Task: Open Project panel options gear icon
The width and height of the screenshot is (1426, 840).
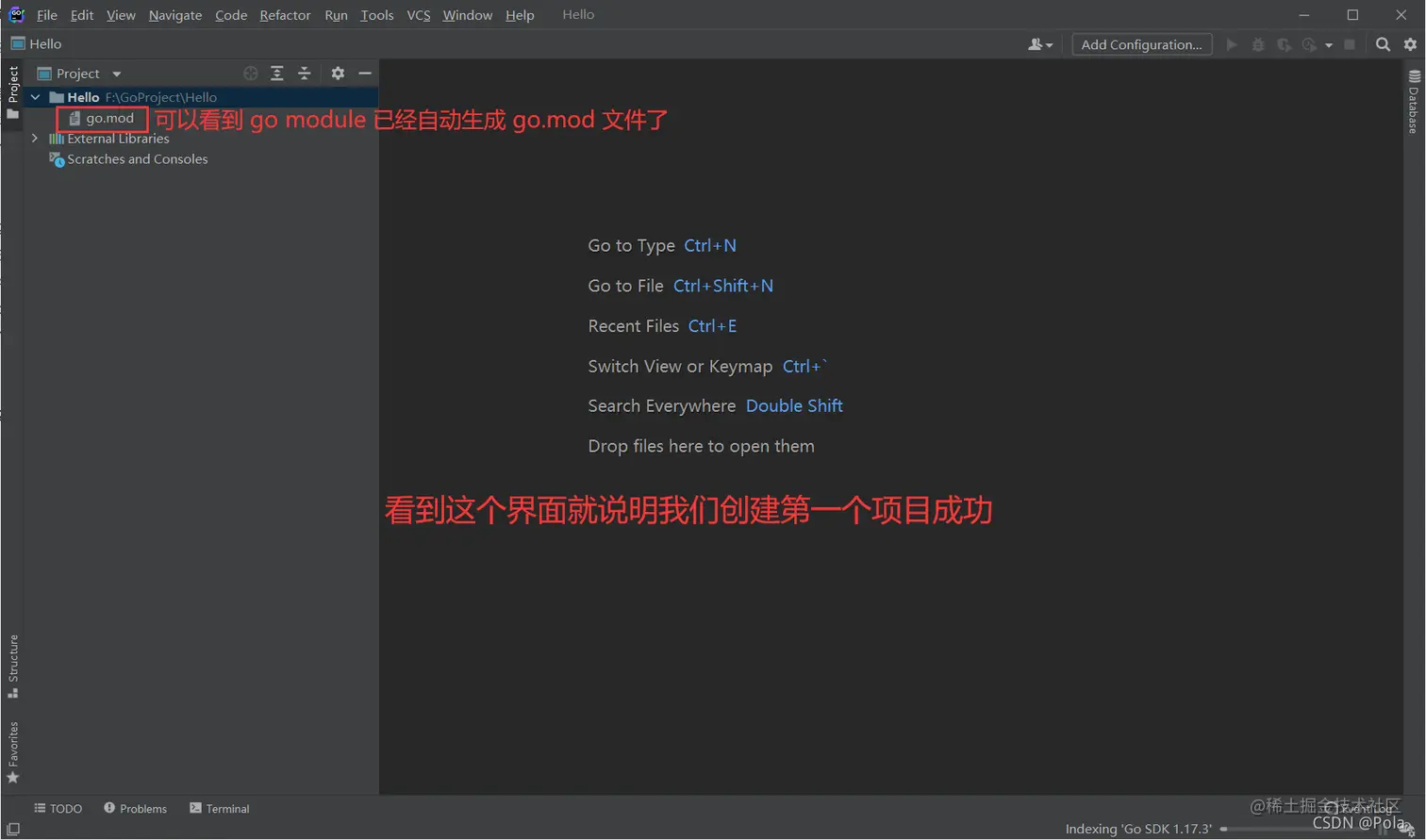Action: tap(338, 73)
